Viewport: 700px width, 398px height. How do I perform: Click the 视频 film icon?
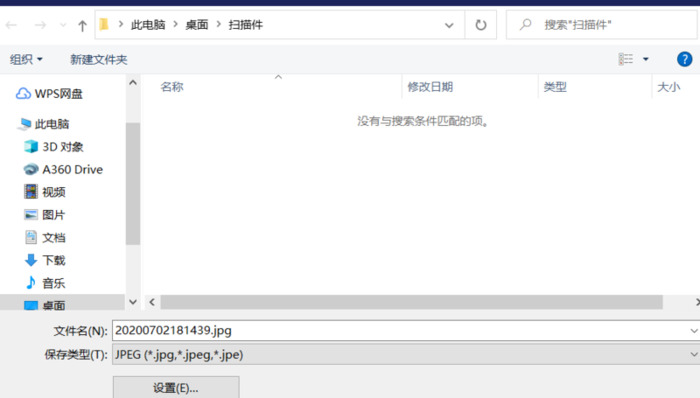(x=31, y=191)
